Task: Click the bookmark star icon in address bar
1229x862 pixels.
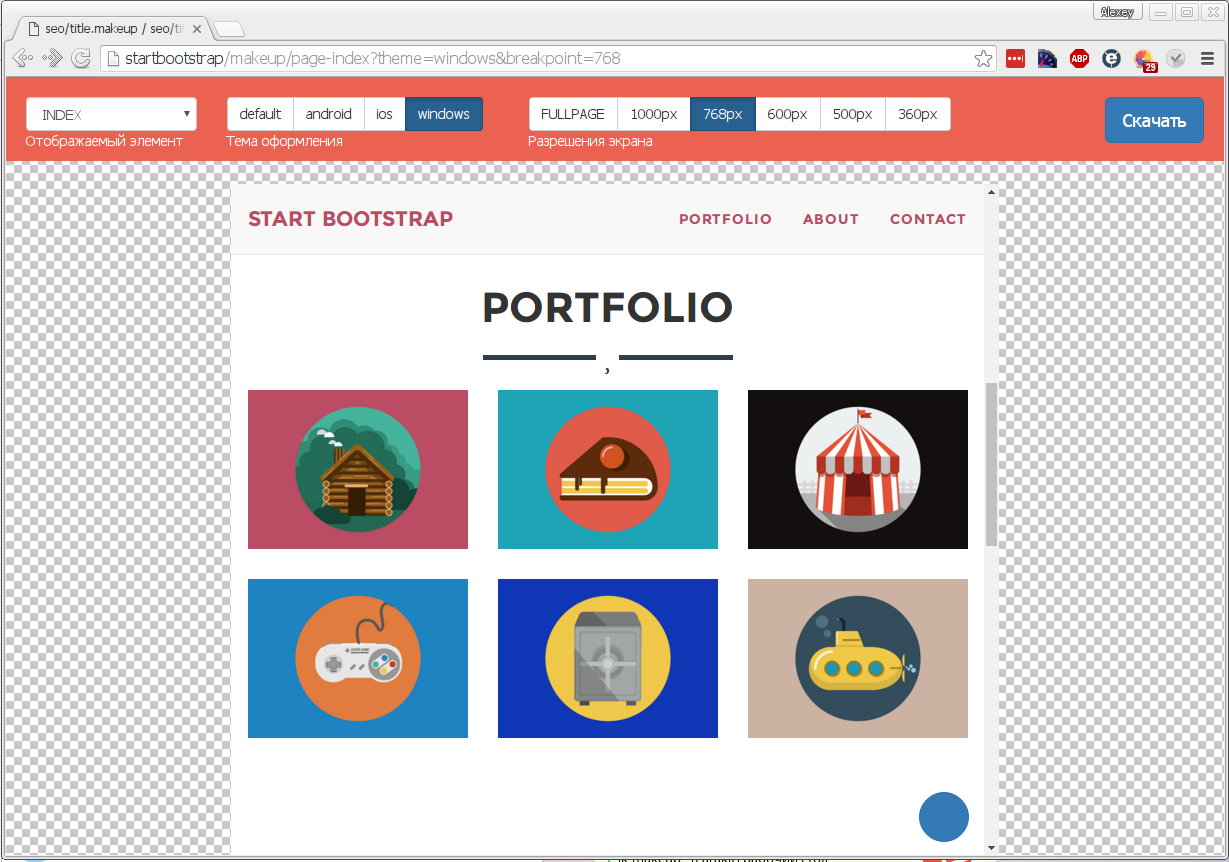Action: (984, 58)
